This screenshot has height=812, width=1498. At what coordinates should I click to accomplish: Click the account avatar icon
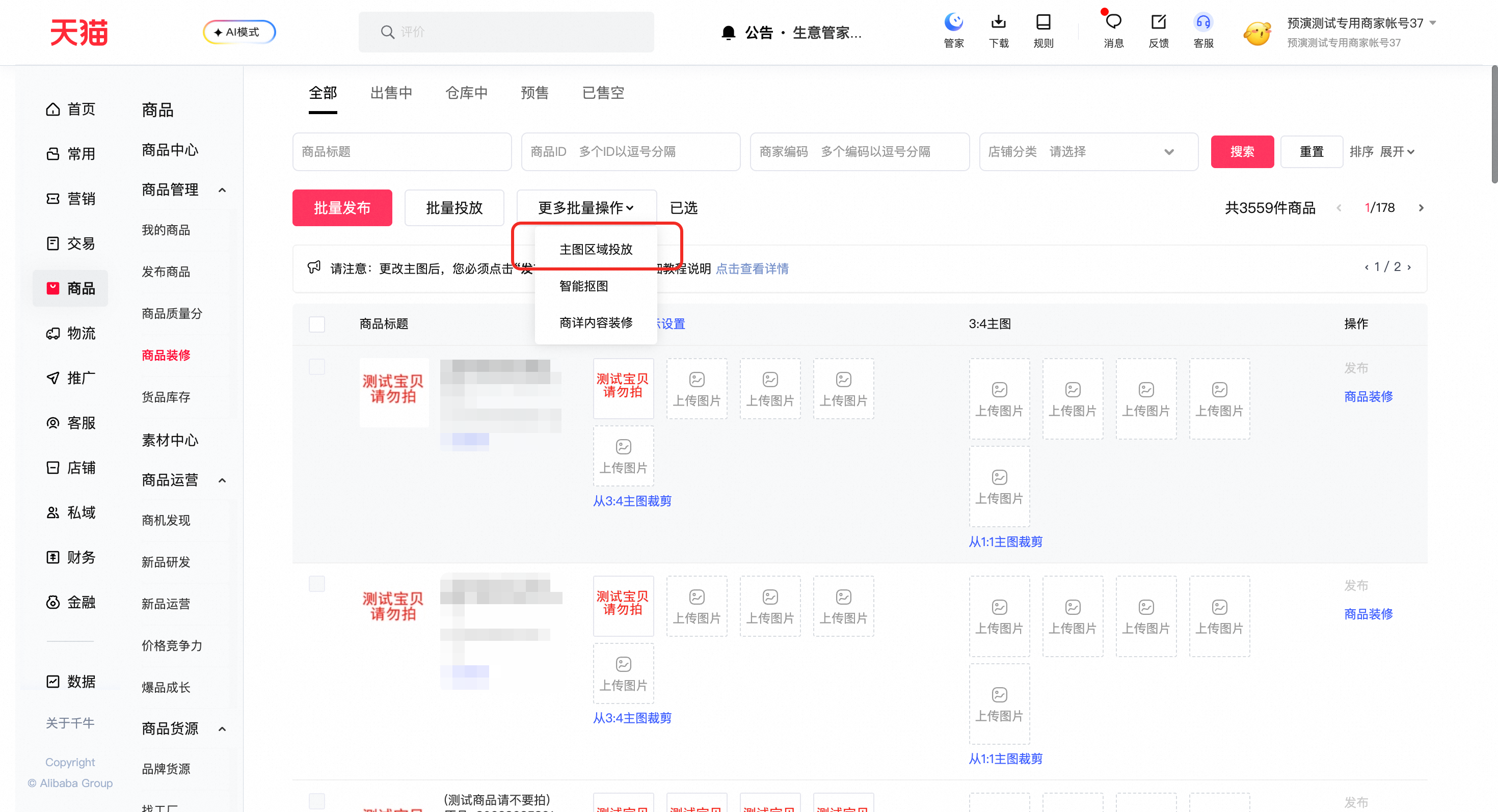coord(1258,33)
